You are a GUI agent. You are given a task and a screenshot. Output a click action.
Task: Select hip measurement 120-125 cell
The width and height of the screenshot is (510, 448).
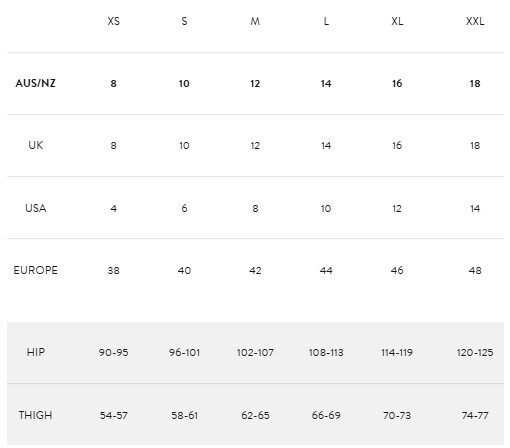[475, 352]
